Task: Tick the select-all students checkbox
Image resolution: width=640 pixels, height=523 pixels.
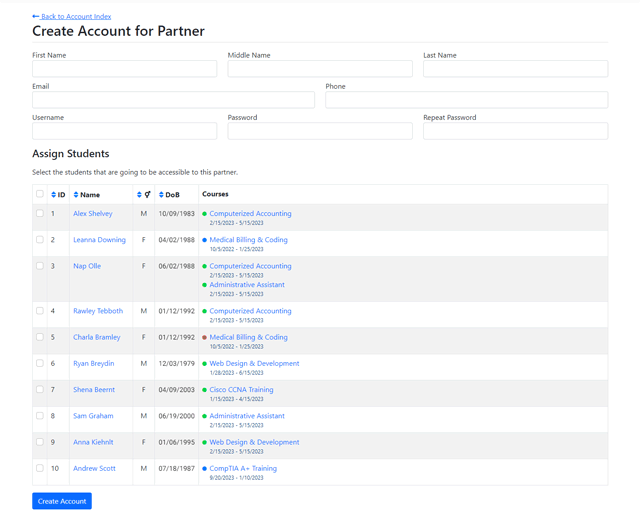Action: coord(40,194)
